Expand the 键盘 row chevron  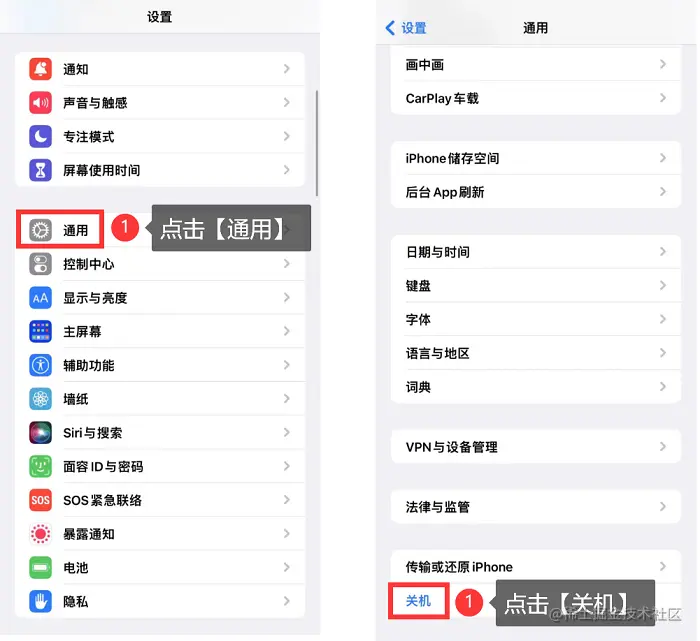[663, 285]
